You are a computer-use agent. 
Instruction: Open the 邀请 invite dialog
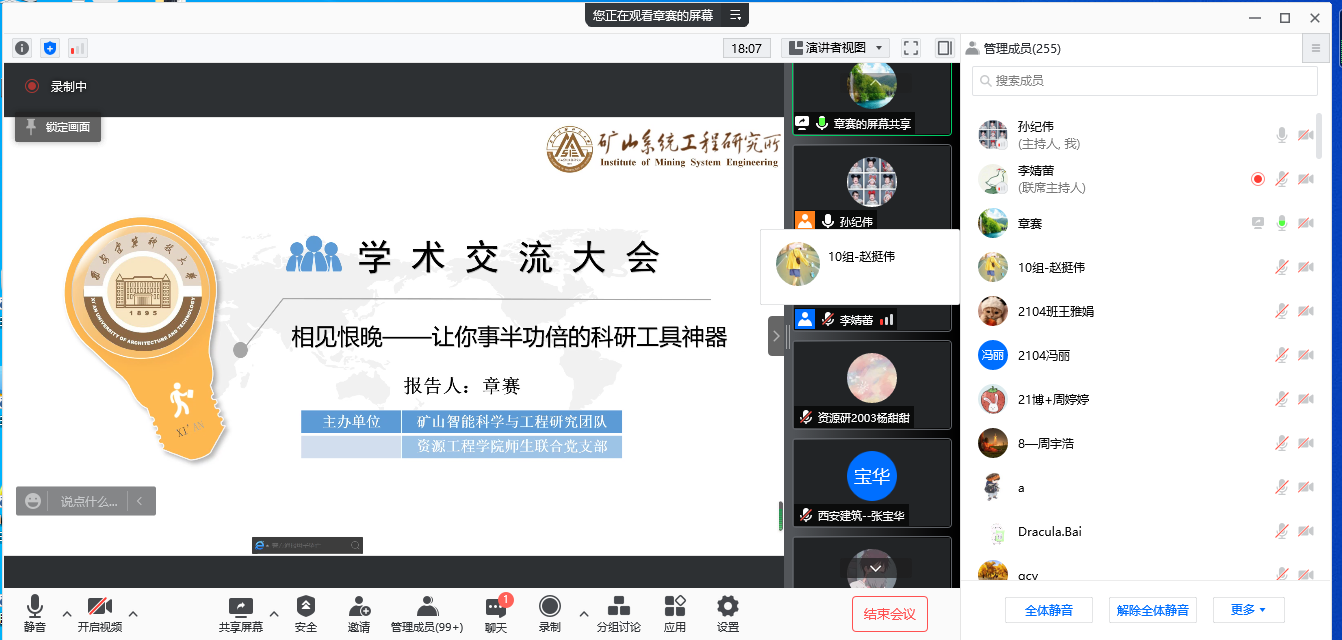click(x=359, y=610)
